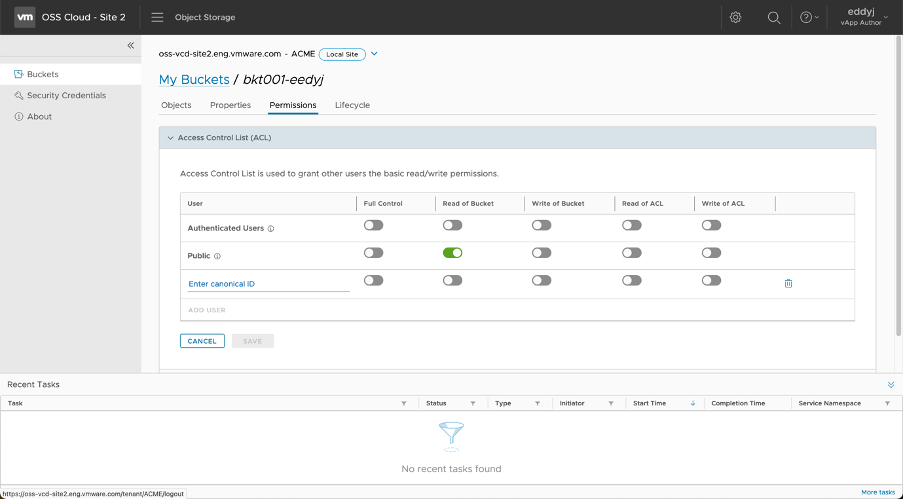This screenshot has height=500, width=904.
Task: Switch to the Lifecycle tab
Action: (x=352, y=105)
